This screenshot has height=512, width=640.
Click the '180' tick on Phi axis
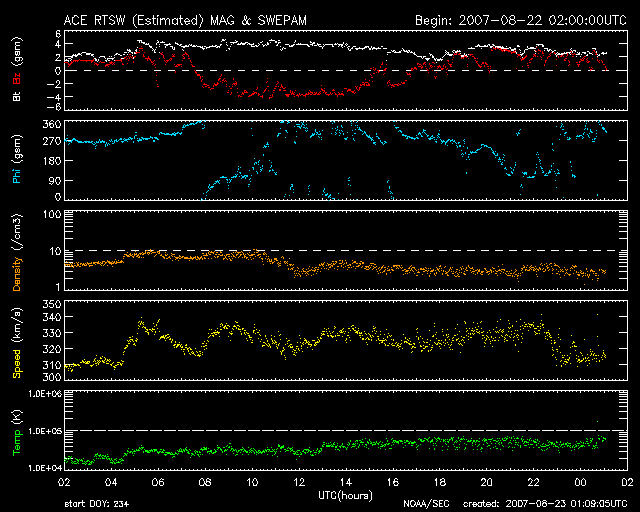(x=52, y=161)
